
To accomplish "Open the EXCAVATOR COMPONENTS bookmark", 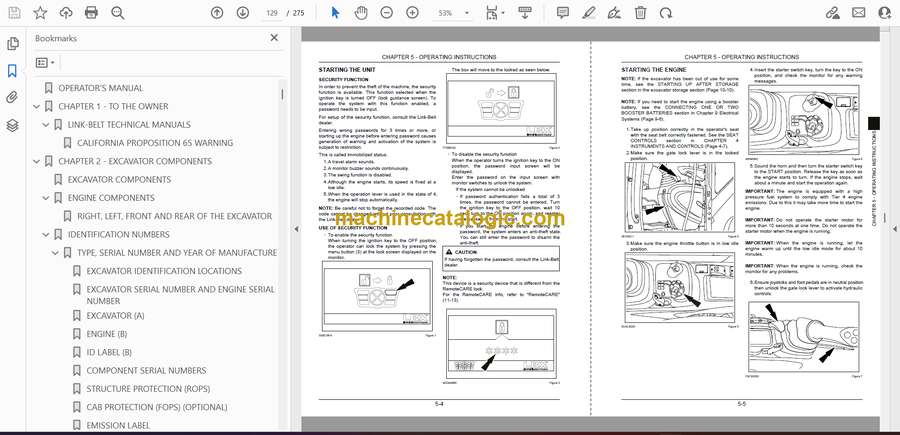I will (119, 180).
